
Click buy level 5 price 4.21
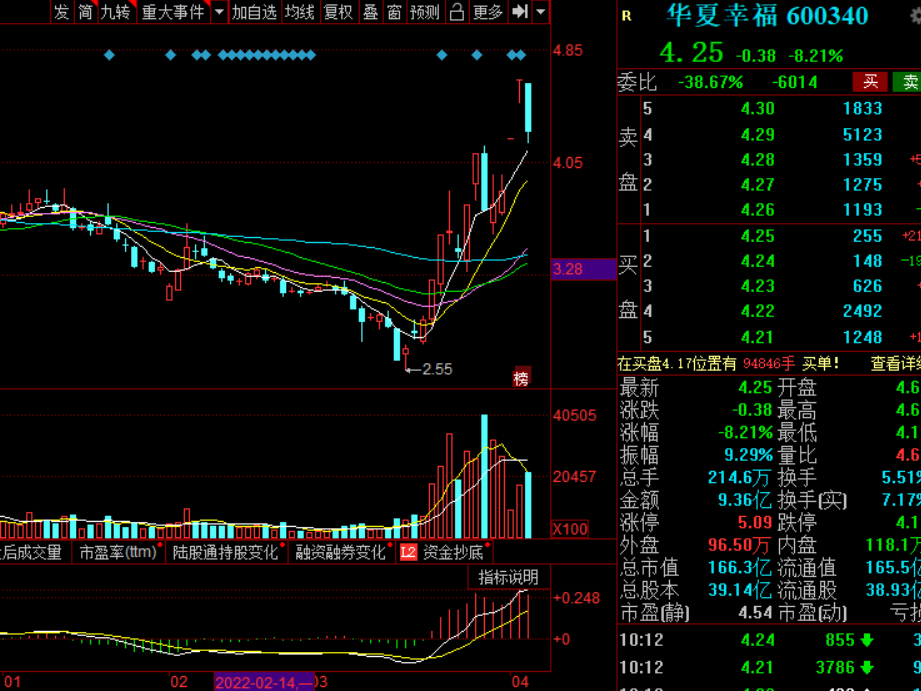[758, 337]
